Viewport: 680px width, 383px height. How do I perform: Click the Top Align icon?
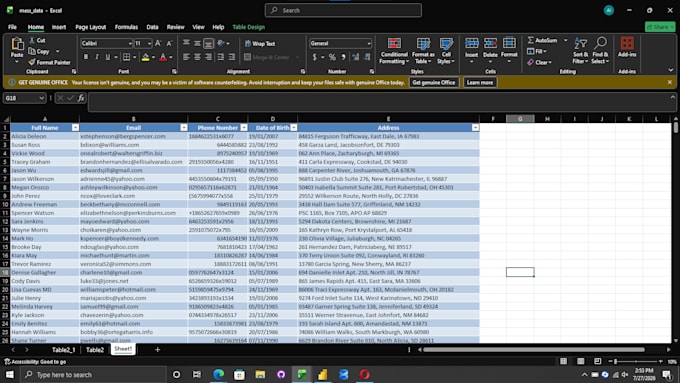[186, 43]
